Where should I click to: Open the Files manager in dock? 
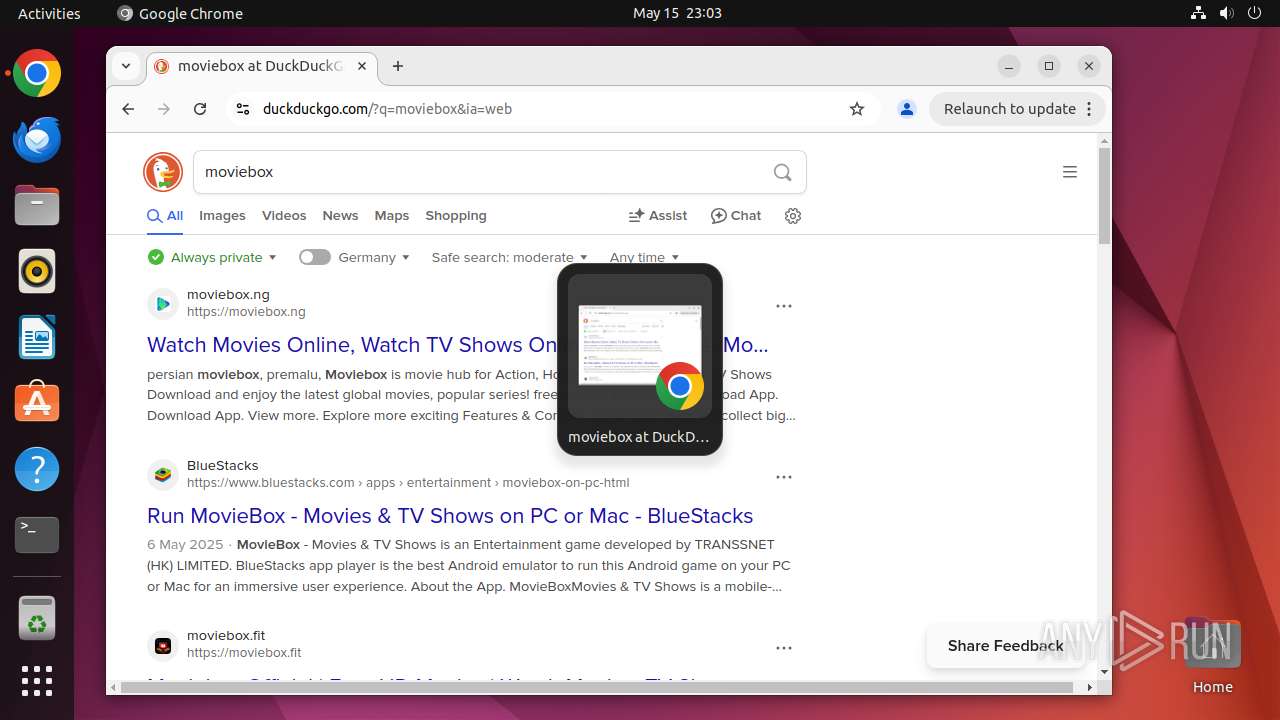click(x=37, y=206)
